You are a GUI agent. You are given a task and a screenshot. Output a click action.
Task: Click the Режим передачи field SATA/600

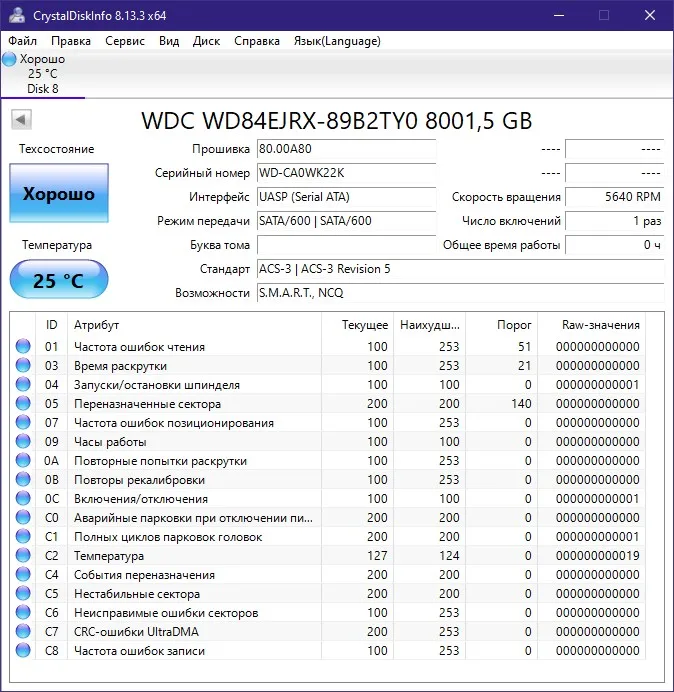(346, 221)
